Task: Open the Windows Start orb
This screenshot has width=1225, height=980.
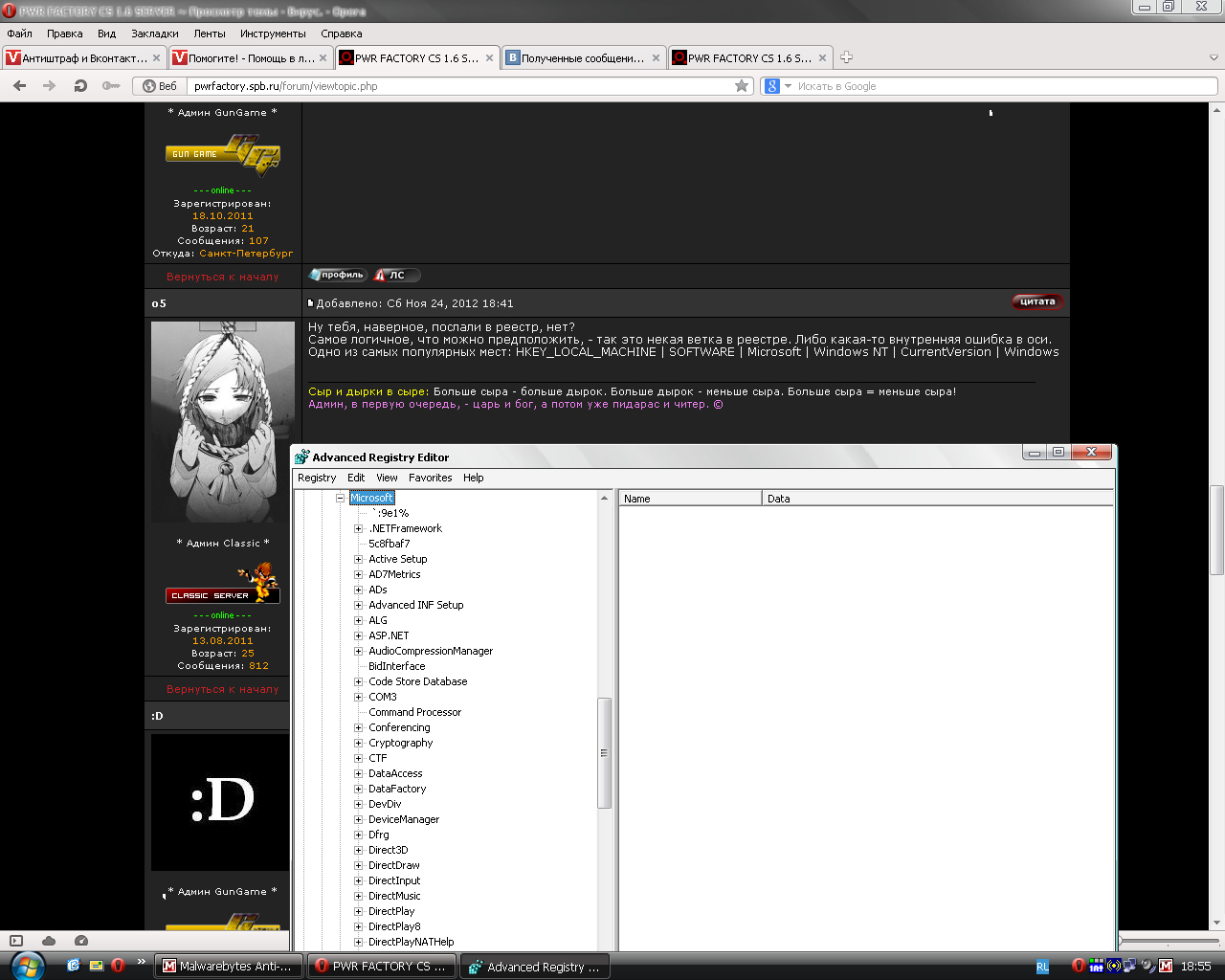Action: tap(26, 965)
